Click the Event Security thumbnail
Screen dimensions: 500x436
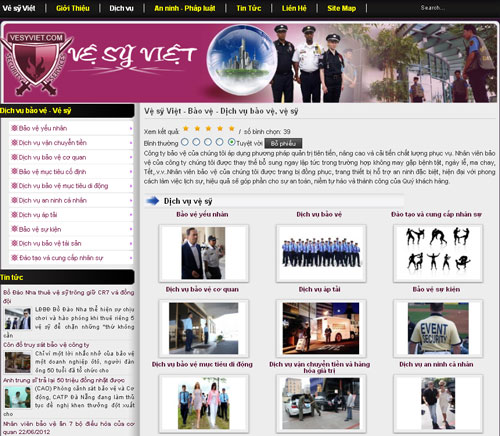pyautogui.click(x=438, y=328)
